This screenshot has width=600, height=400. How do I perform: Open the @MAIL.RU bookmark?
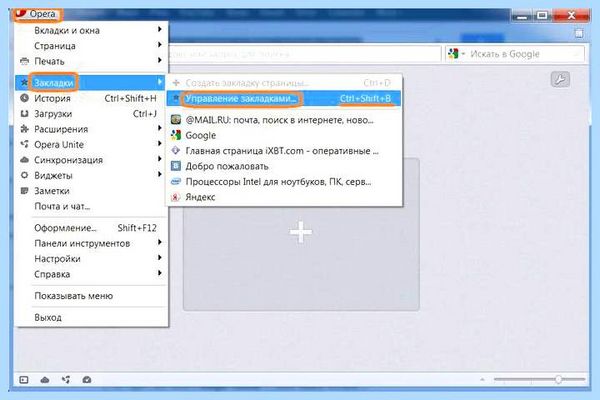tap(284, 120)
